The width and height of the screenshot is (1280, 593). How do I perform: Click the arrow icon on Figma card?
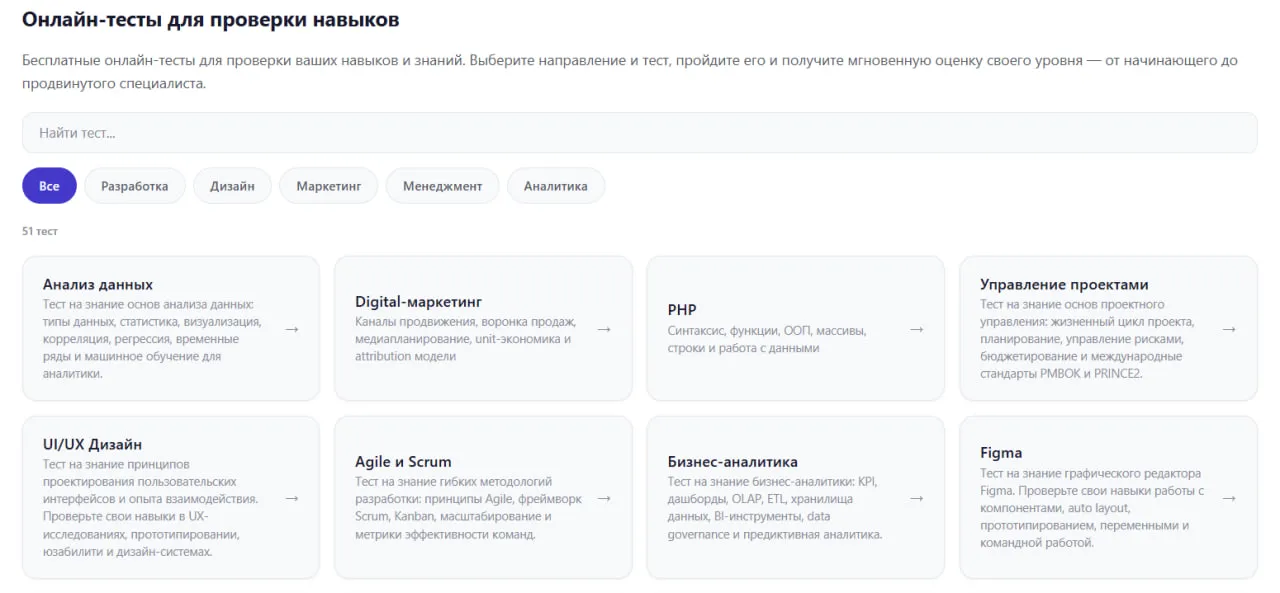coord(1229,497)
